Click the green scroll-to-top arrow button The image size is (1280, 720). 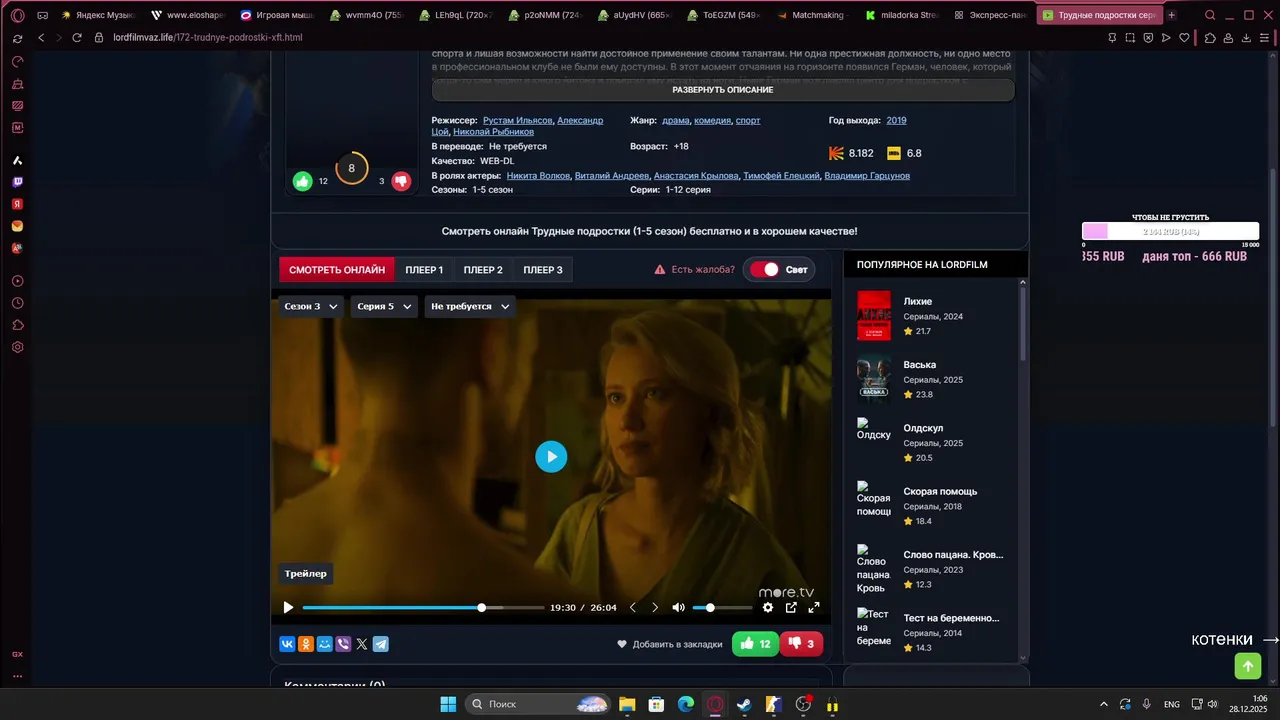tap(1248, 666)
